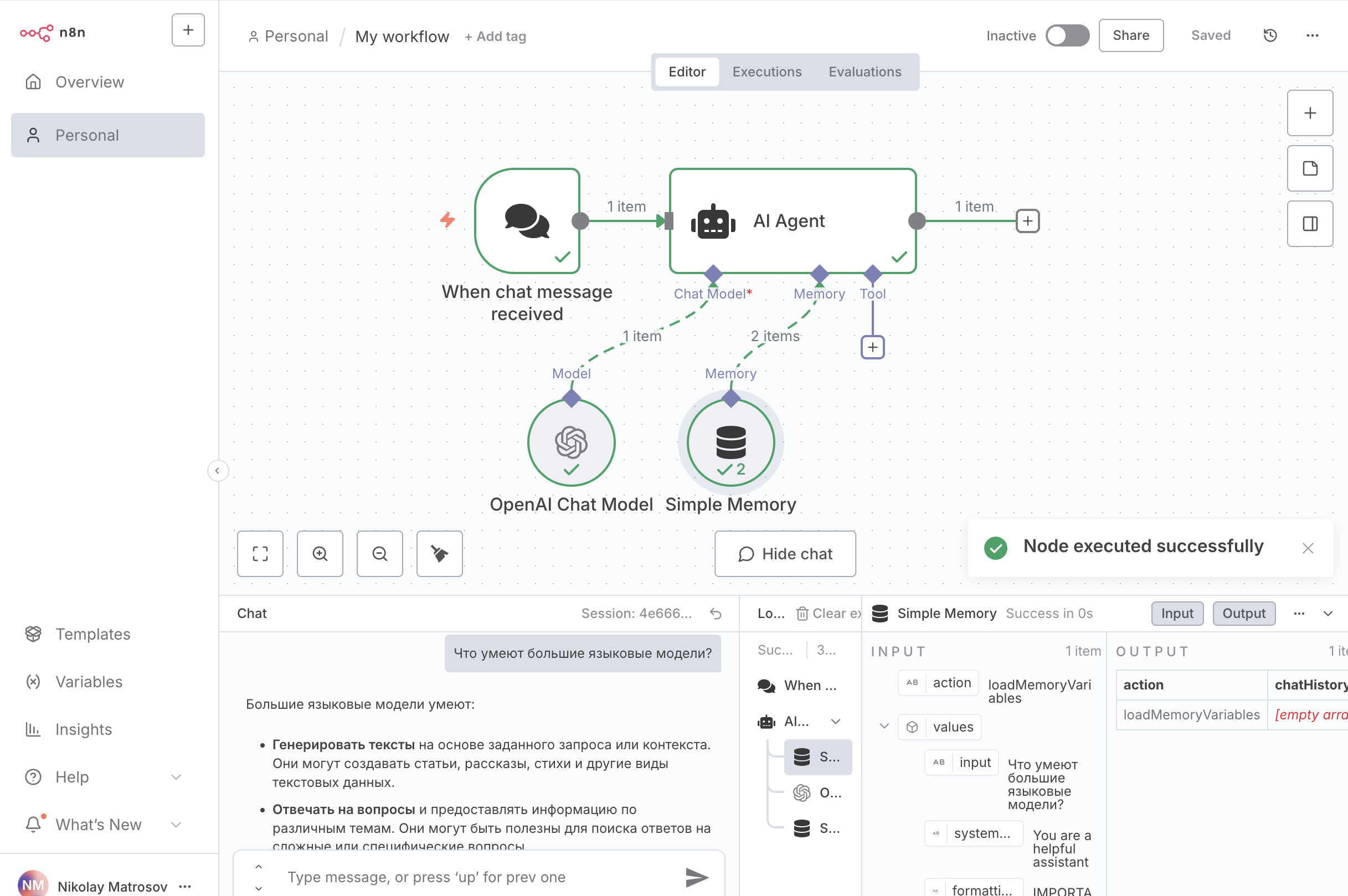1348x896 pixels.
Task: Click the add node plus button on canvas
Action: pyautogui.click(x=1310, y=112)
